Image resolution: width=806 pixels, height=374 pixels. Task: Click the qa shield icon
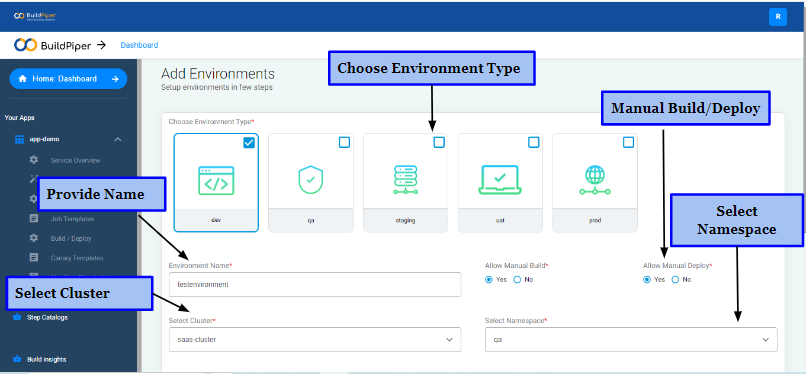point(311,180)
